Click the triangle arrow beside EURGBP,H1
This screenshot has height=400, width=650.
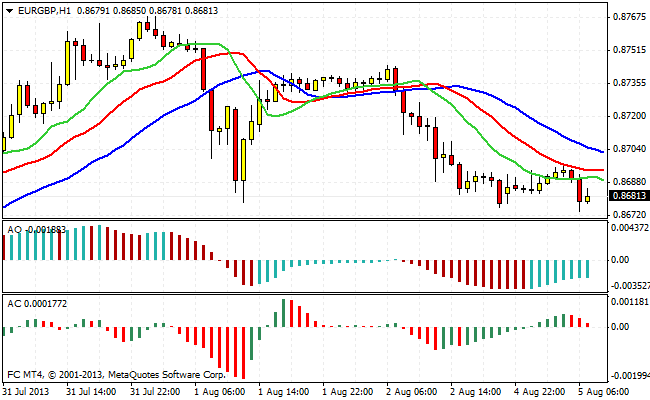10,11
